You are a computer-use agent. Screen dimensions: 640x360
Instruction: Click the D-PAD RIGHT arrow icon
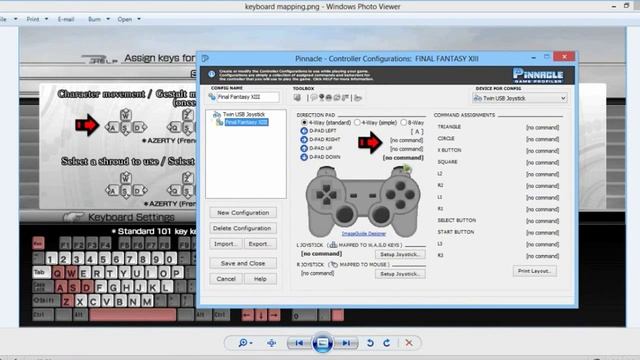click(x=304, y=140)
